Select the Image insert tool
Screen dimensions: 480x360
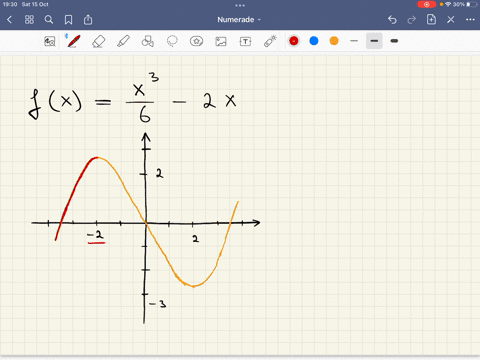click(221, 41)
